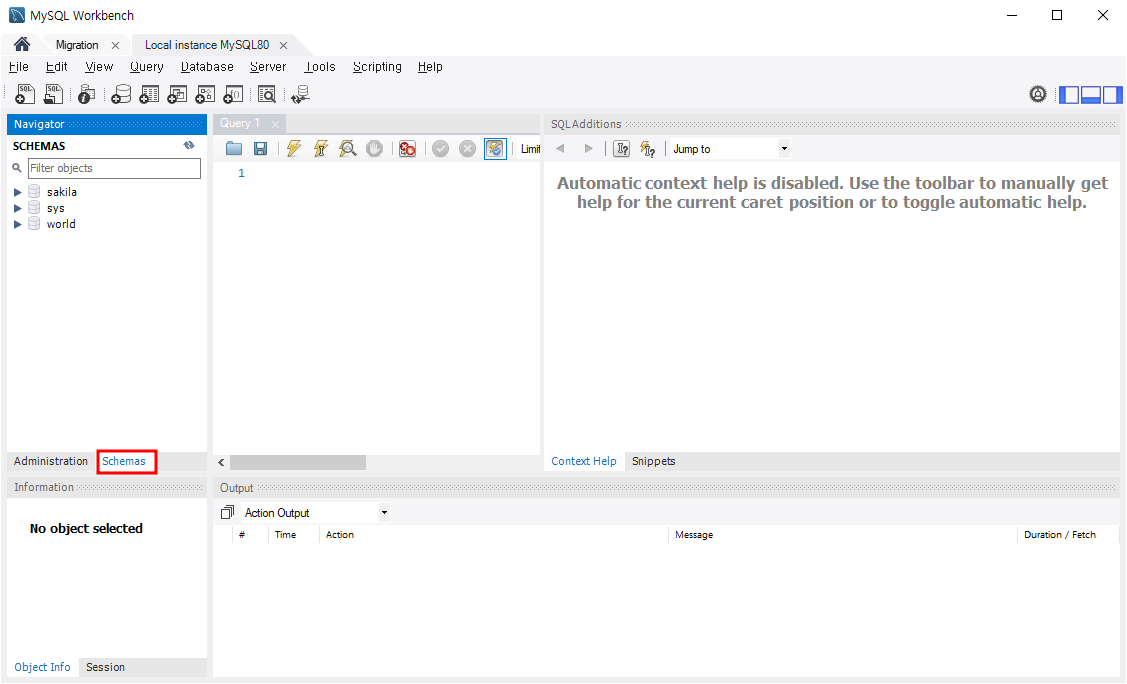
Task: Open the Help menu
Action: (430, 67)
